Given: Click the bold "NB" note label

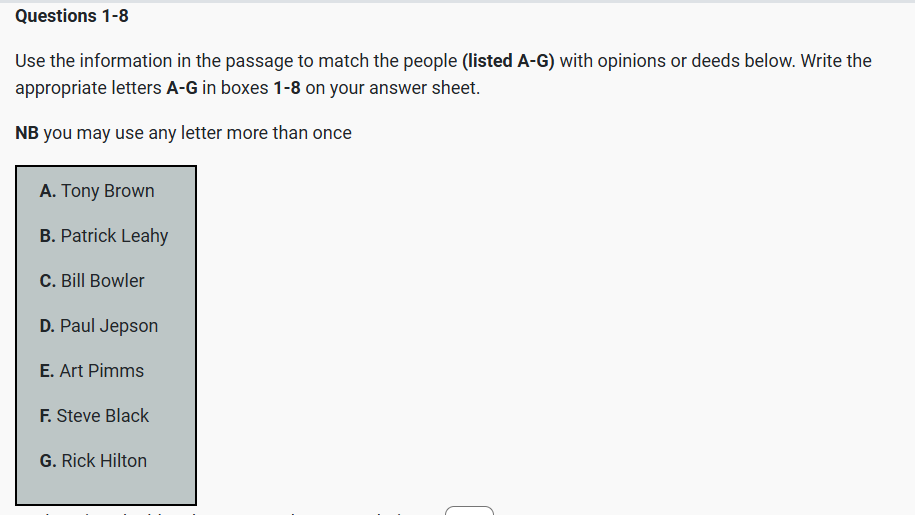Looking at the screenshot, I should [x=27, y=133].
